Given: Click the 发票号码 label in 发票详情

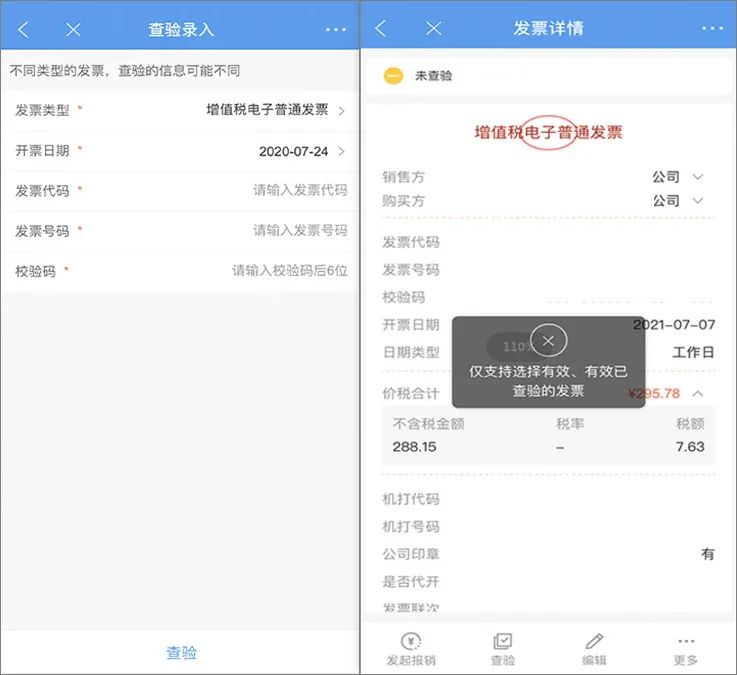Looking at the screenshot, I should click(x=411, y=270).
